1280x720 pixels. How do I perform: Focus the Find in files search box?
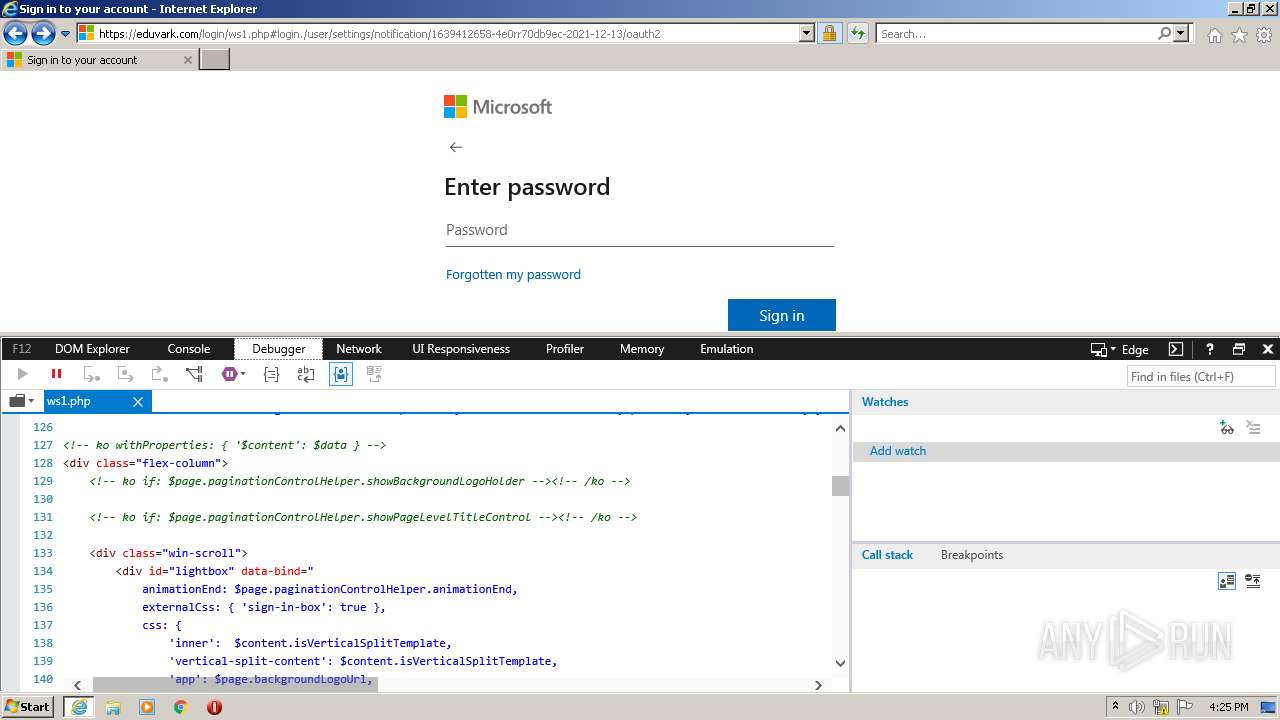point(1201,376)
